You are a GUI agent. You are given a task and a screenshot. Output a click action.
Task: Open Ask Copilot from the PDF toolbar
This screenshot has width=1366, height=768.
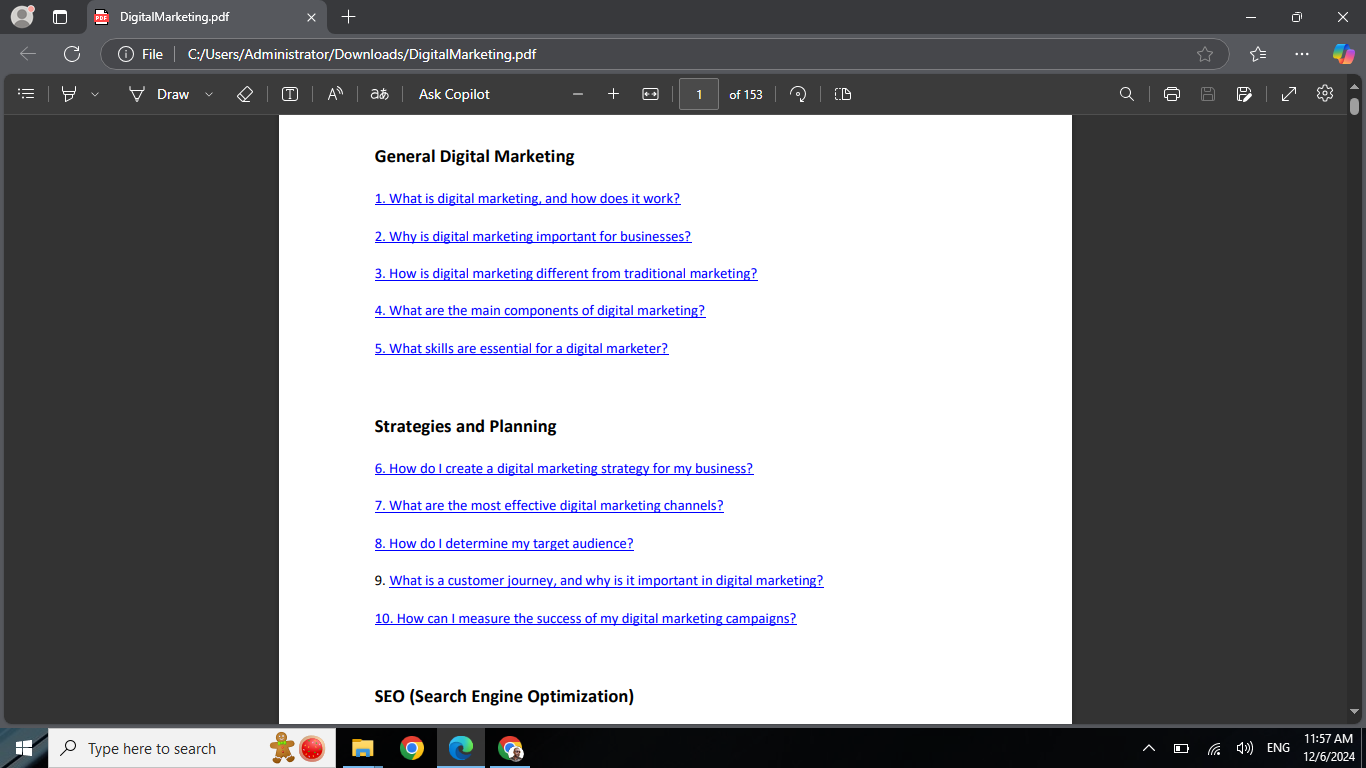[x=452, y=93]
